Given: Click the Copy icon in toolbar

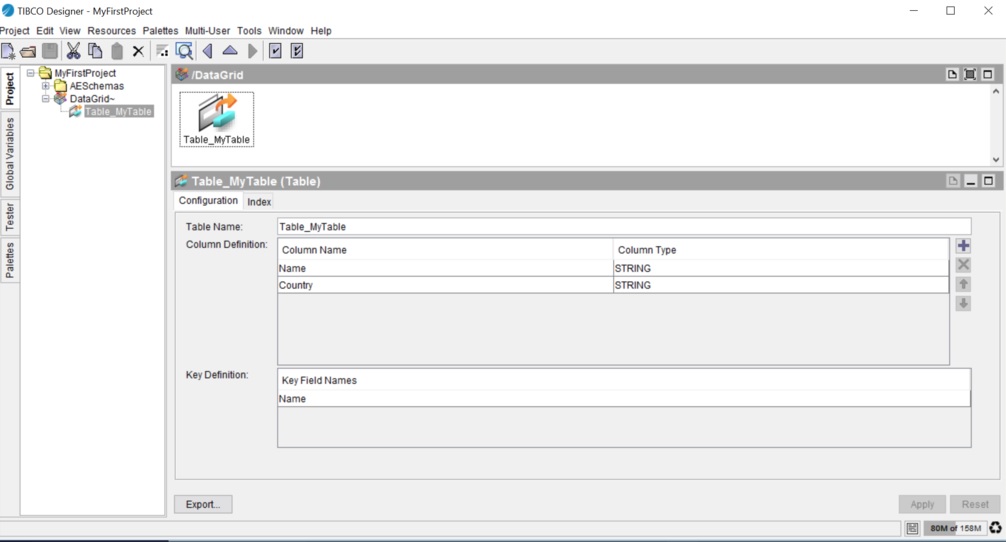Looking at the screenshot, I should pos(95,51).
